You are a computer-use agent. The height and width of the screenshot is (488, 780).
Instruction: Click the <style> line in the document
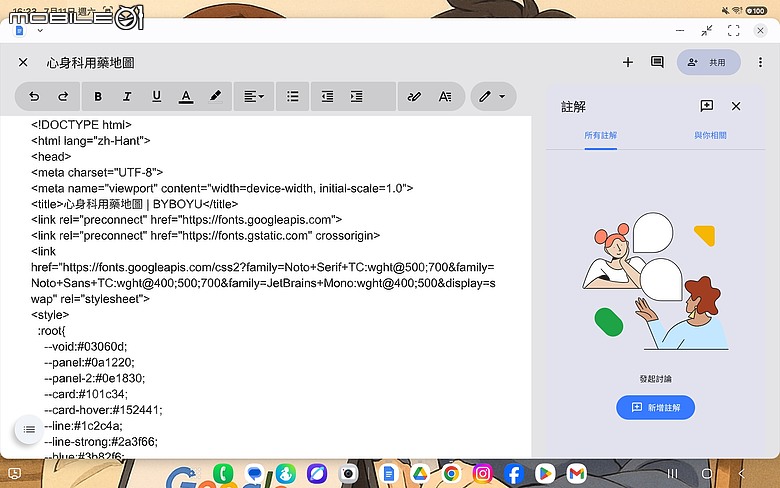coord(50,315)
